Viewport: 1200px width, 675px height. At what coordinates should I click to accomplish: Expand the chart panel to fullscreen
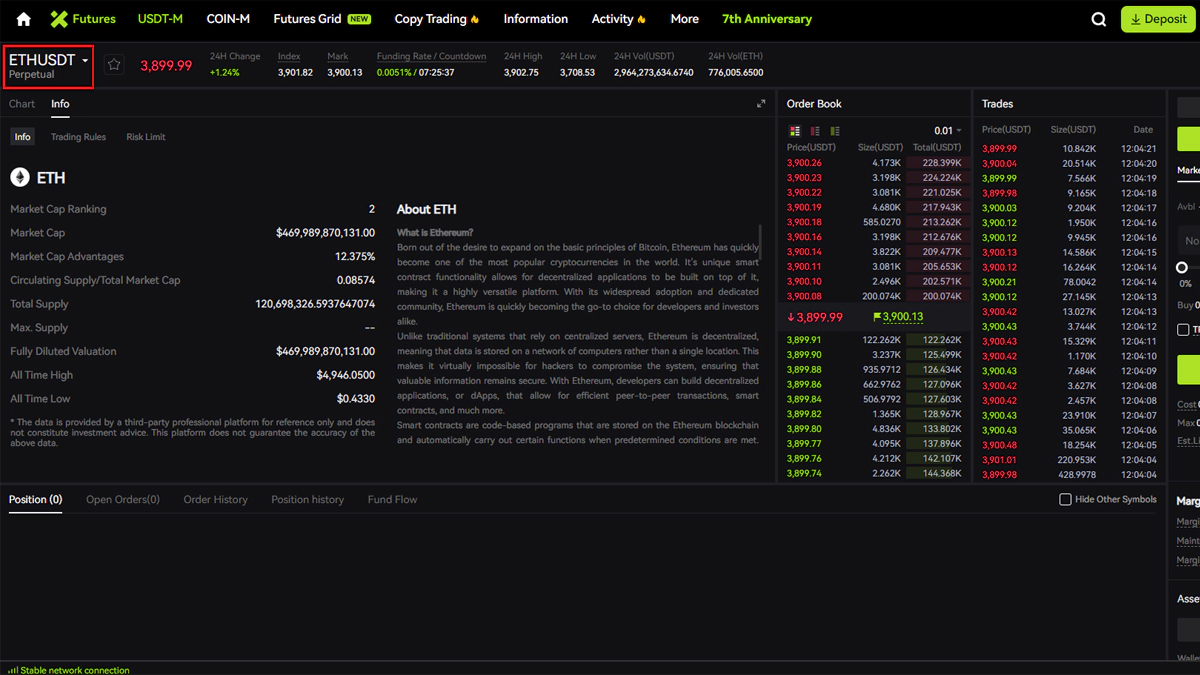tap(761, 104)
